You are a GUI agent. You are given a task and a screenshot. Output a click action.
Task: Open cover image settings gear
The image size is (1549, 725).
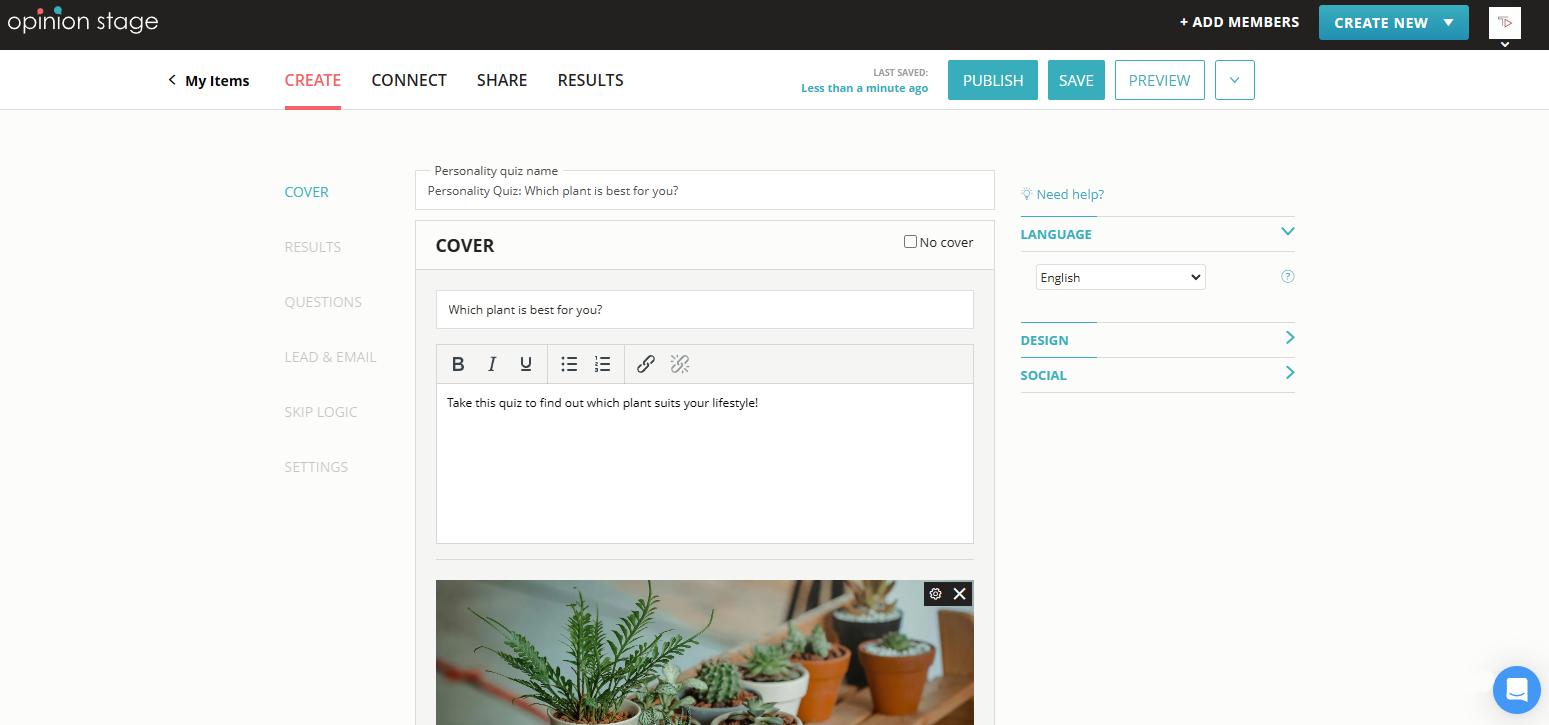936,594
